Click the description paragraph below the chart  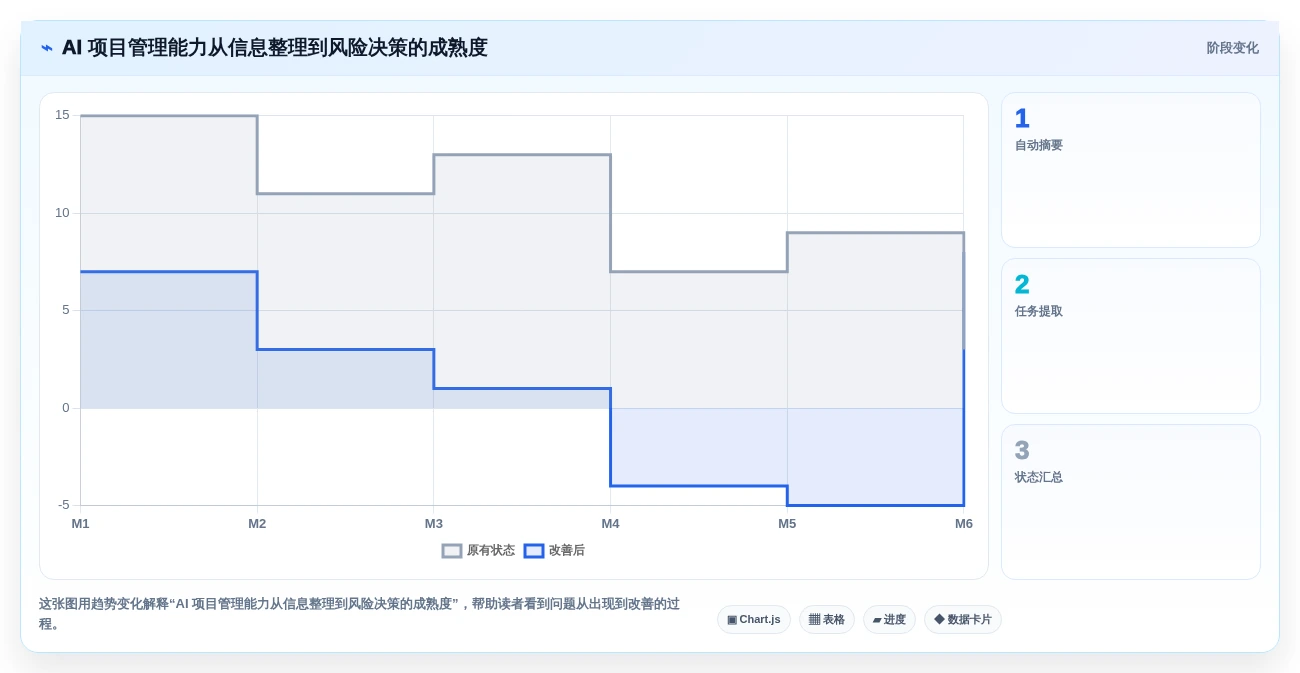(360, 614)
